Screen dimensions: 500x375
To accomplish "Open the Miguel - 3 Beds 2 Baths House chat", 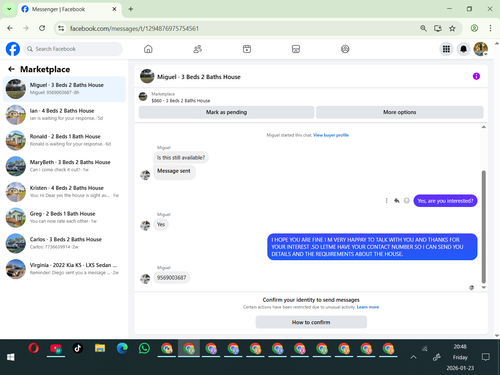I will click(64, 89).
